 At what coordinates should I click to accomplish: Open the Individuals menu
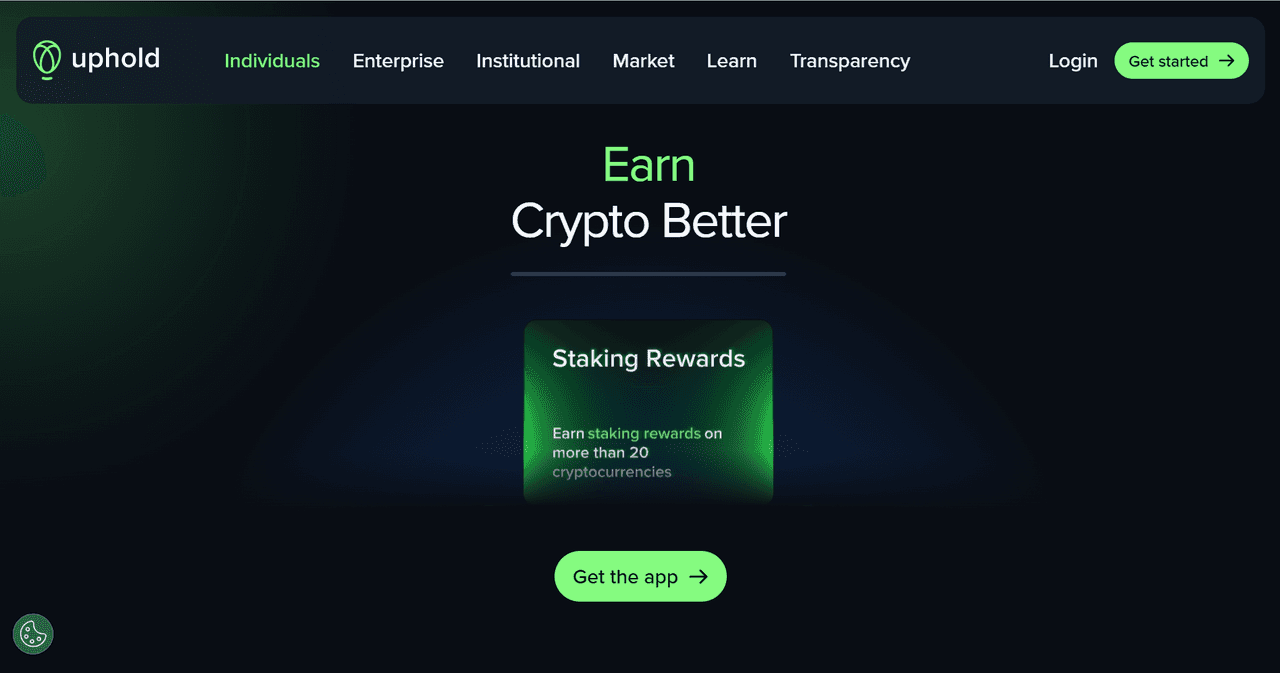click(x=272, y=61)
